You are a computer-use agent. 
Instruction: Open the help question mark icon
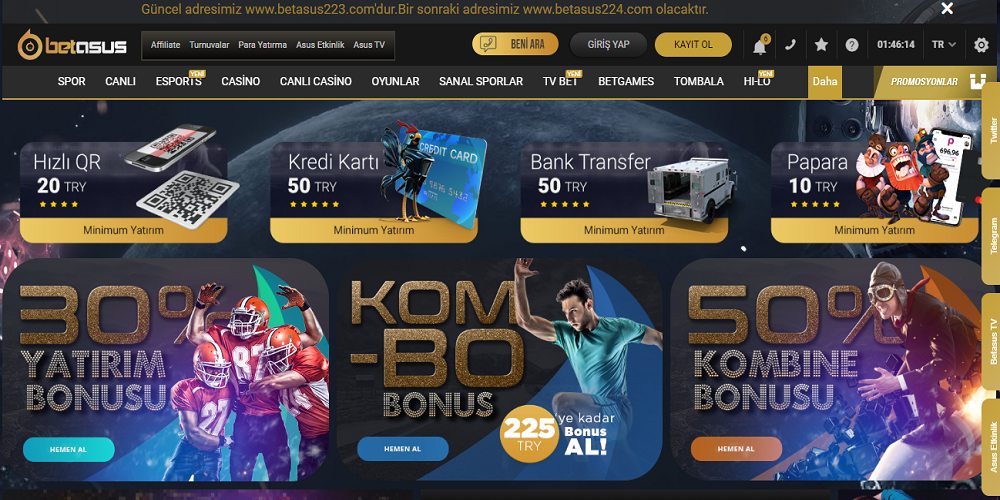(x=852, y=45)
